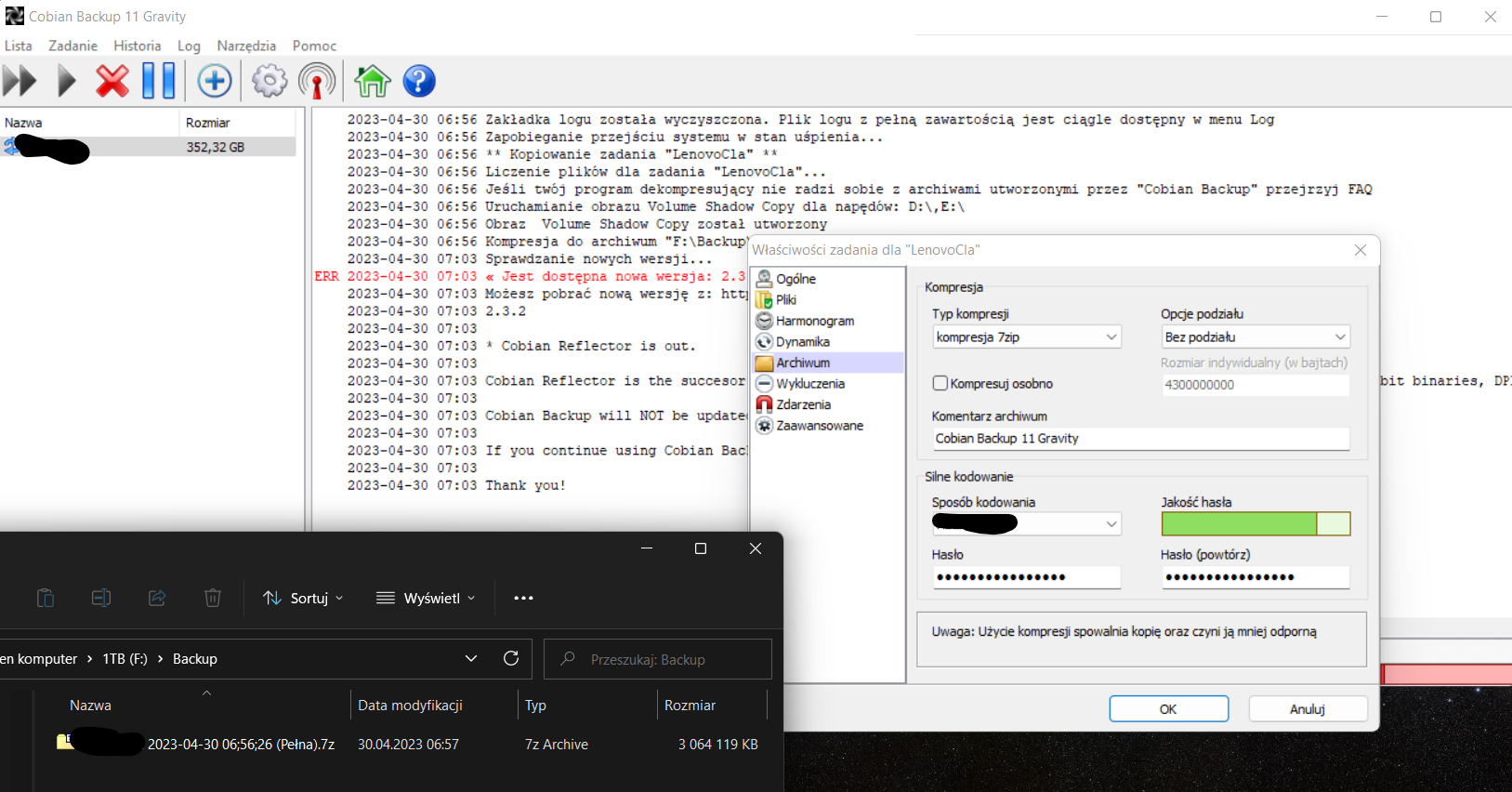
Task: Click the red progress bar behind dialog
Action: (x=1446, y=674)
